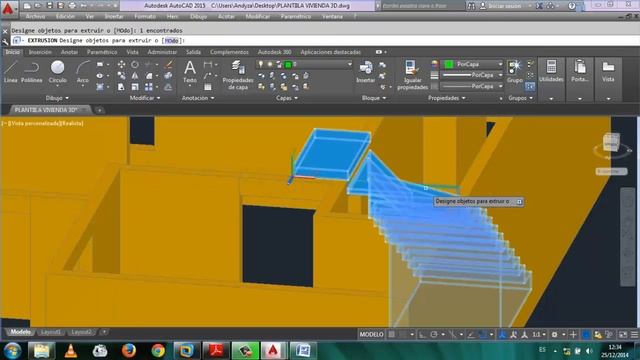The image size is (640, 360).
Task: Toggle ortho mode in status bar
Action: 423,335
